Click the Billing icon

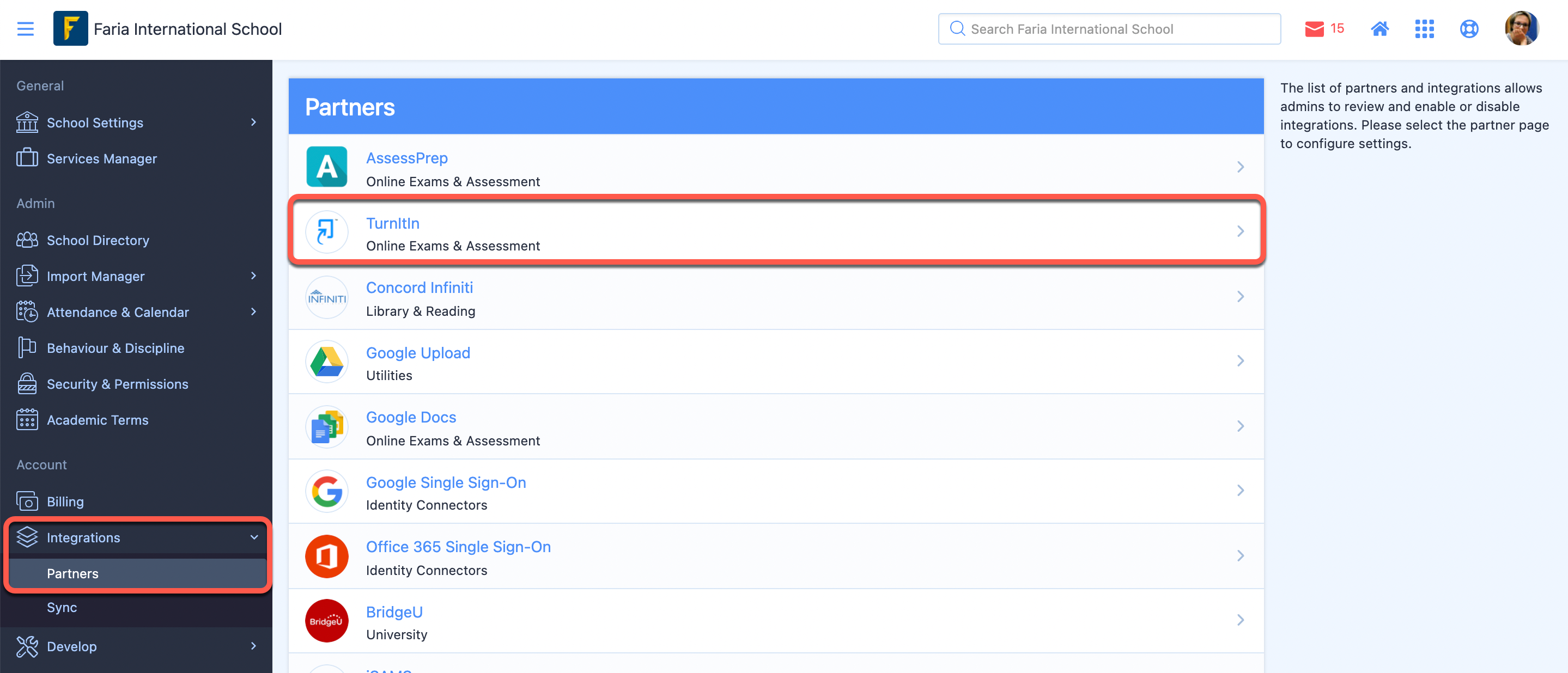pyautogui.click(x=27, y=501)
